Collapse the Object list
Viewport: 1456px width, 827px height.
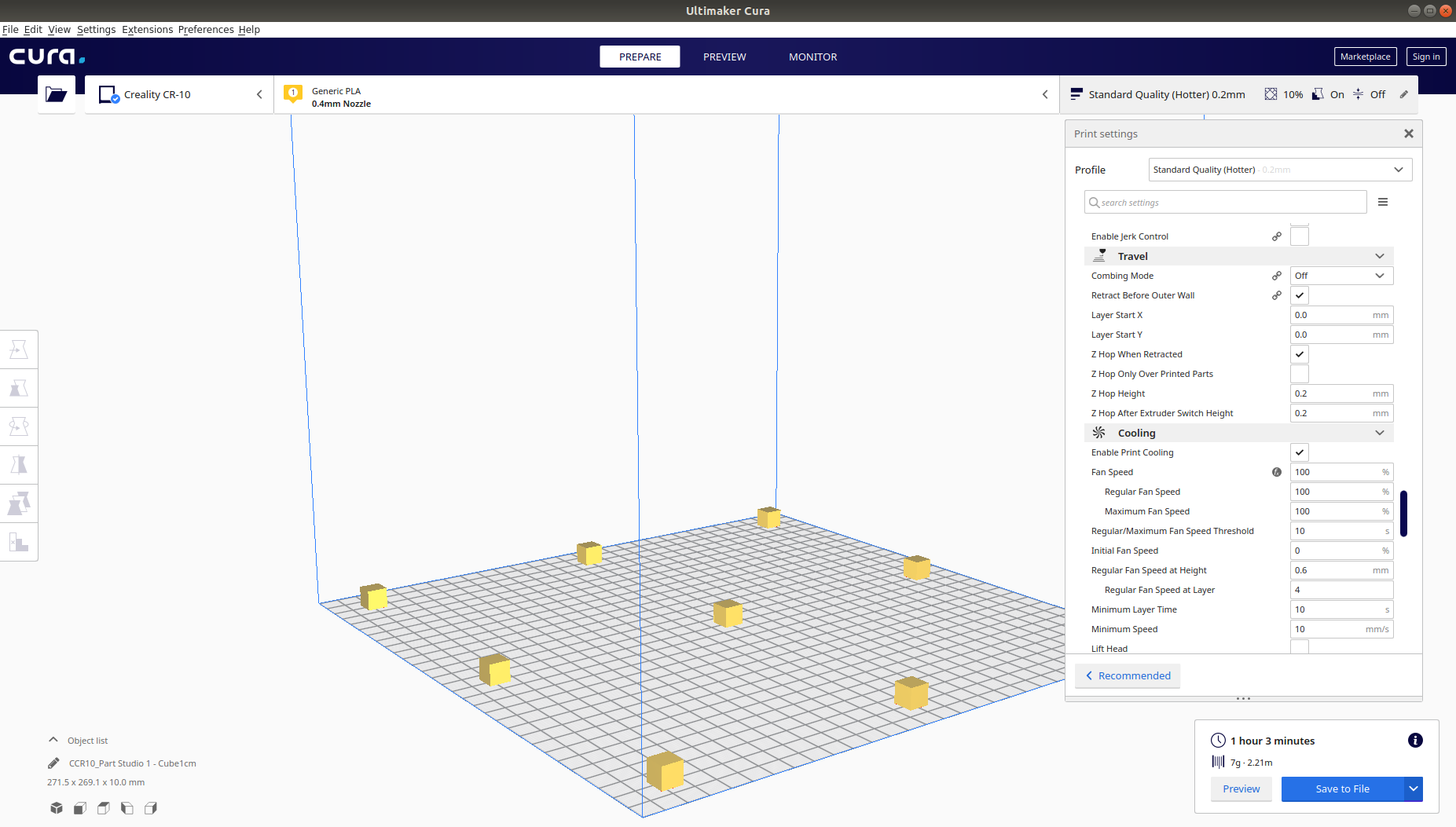click(x=53, y=740)
